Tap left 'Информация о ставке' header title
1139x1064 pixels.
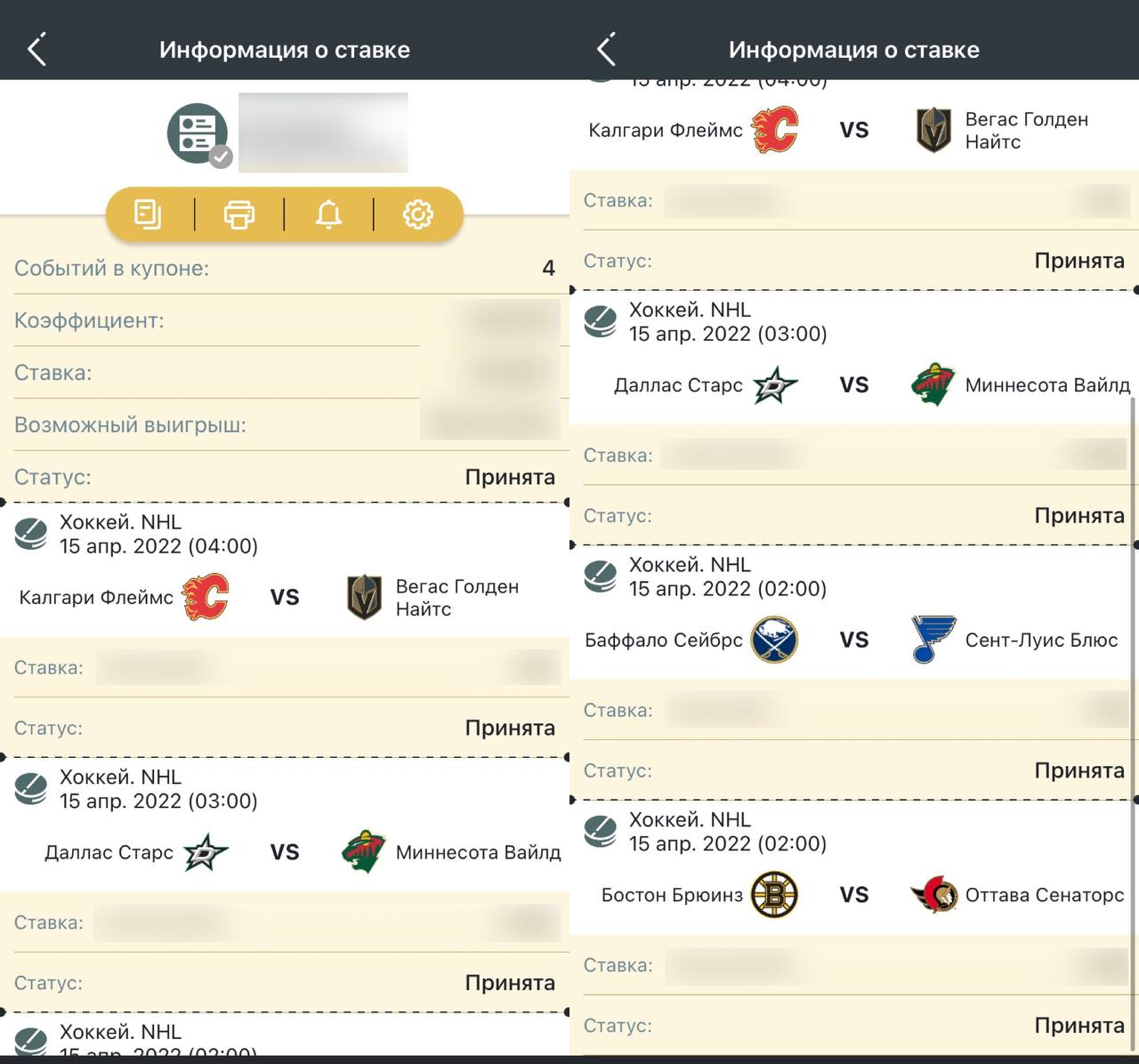285,50
